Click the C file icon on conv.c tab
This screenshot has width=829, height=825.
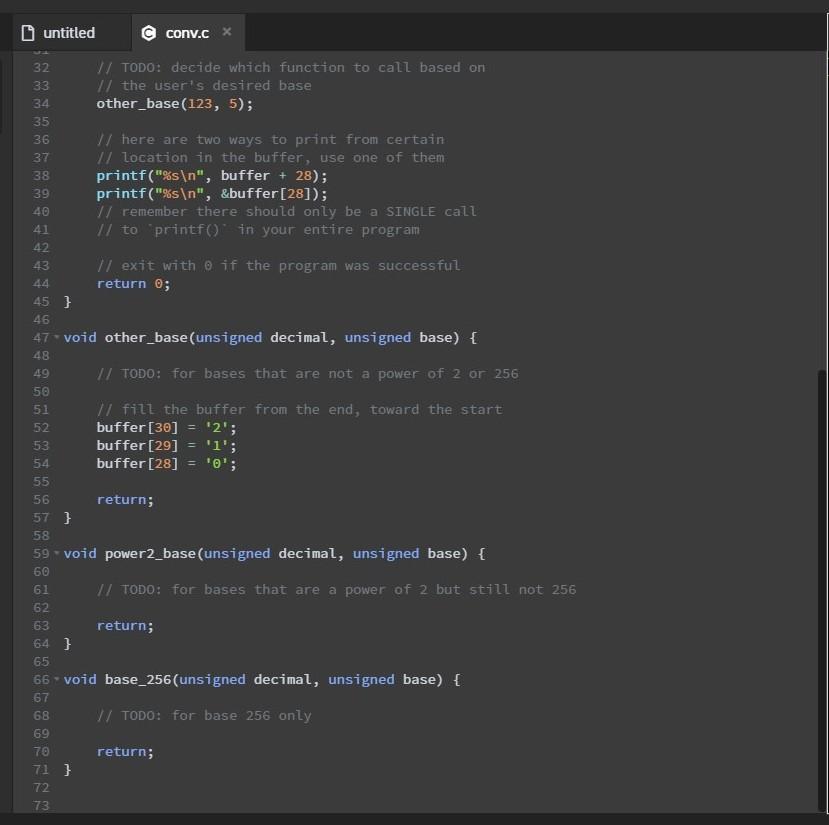pos(149,33)
